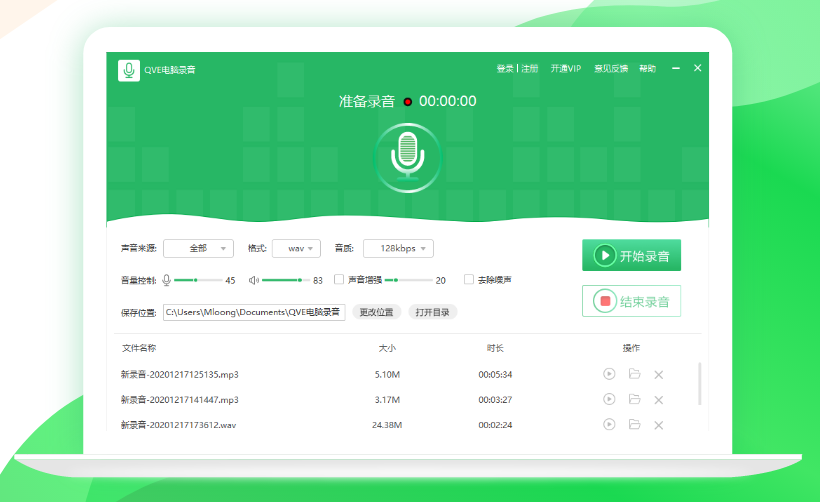Delete recording 新录音-20201217173612.wav
Viewport: 820px width, 502px height.
point(658,425)
